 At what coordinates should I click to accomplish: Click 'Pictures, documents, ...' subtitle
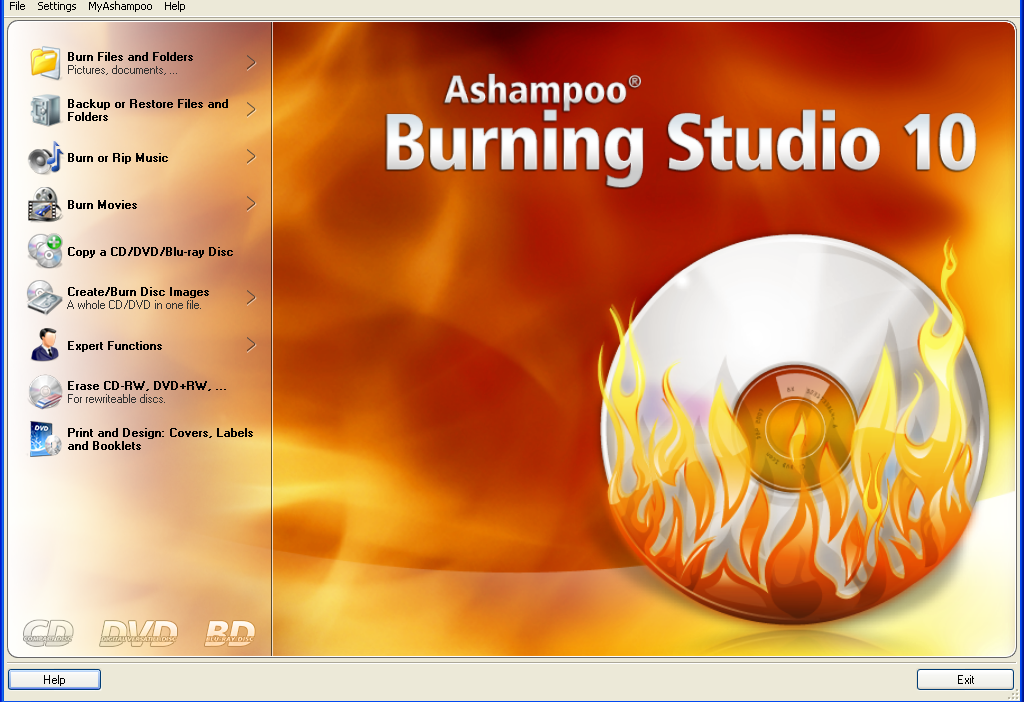[x=122, y=71]
